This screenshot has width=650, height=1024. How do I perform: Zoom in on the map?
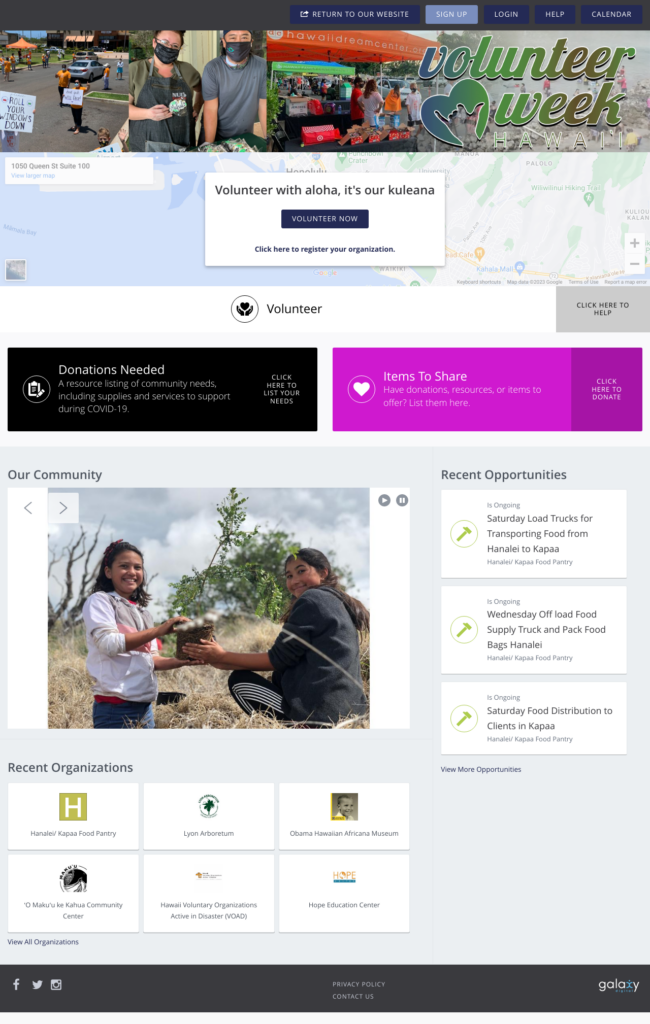pos(634,243)
